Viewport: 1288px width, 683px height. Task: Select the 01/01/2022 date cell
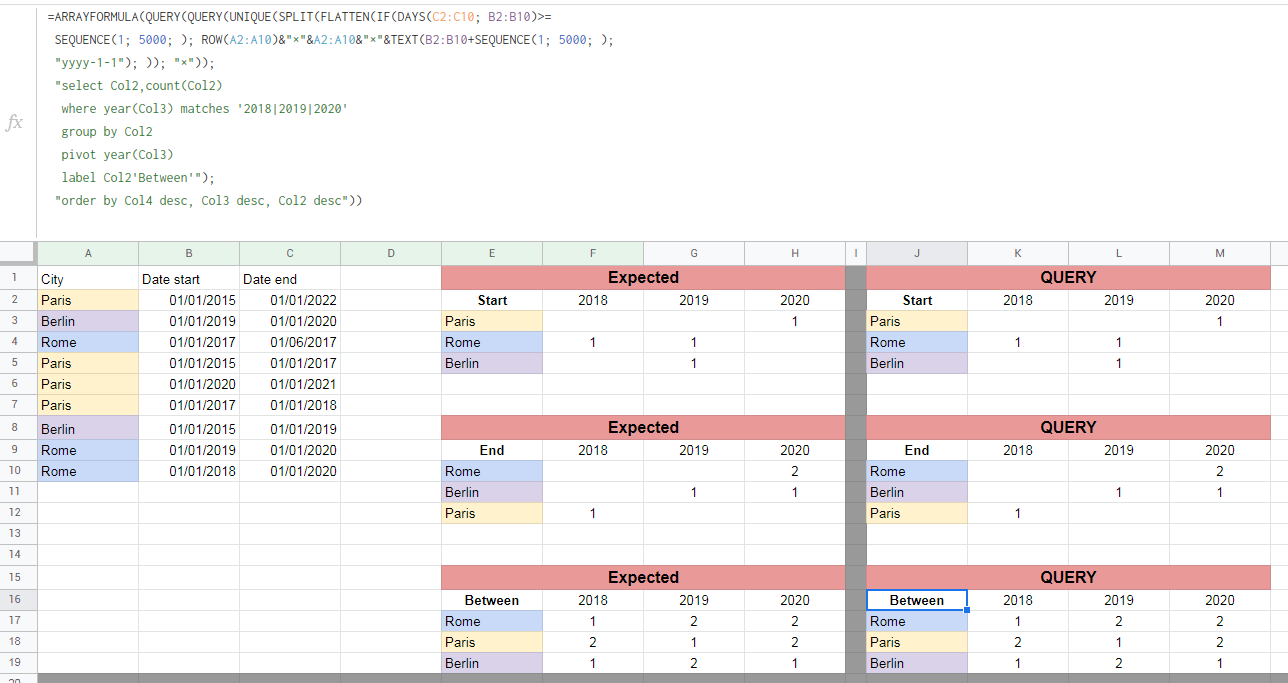pyautogui.click(x=290, y=300)
